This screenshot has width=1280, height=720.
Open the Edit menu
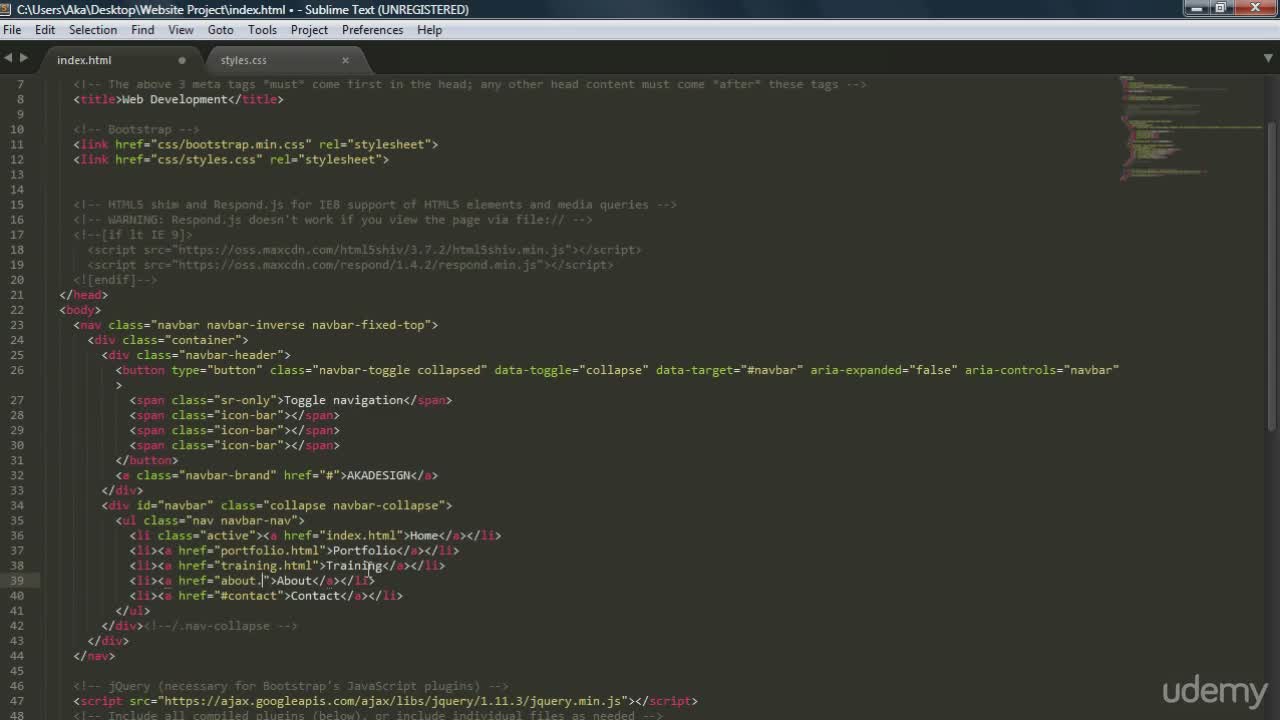click(x=45, y=30)
